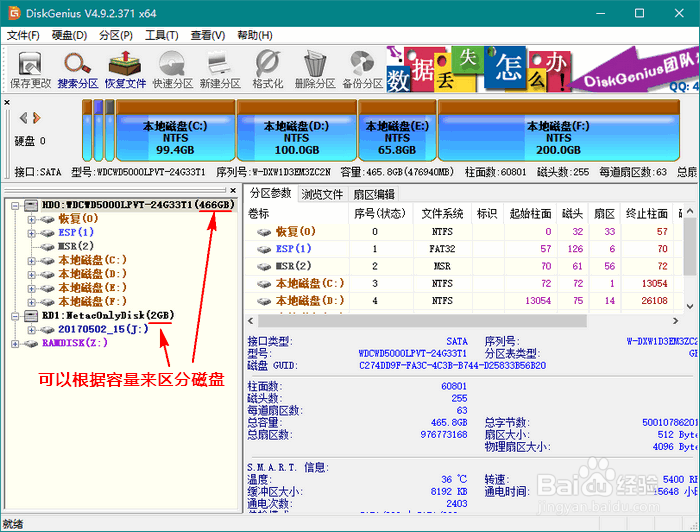Select partition block 本地磁盘(C:) 99.4GB
The image size is (700, 532).
click(175, 130)
